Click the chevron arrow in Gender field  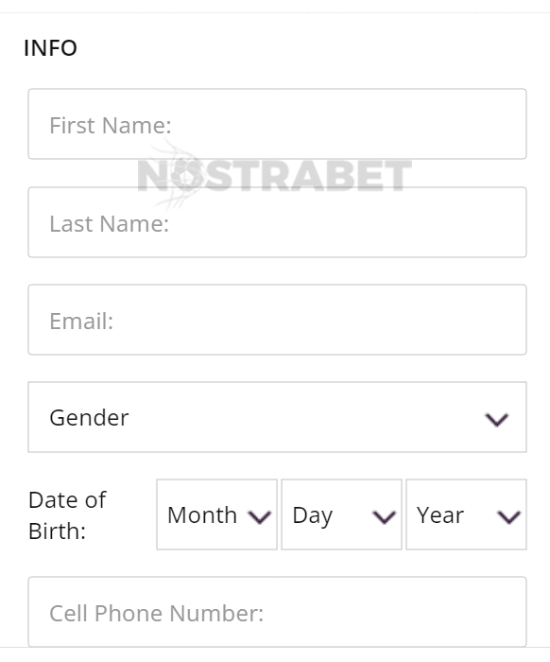[496, 420]
